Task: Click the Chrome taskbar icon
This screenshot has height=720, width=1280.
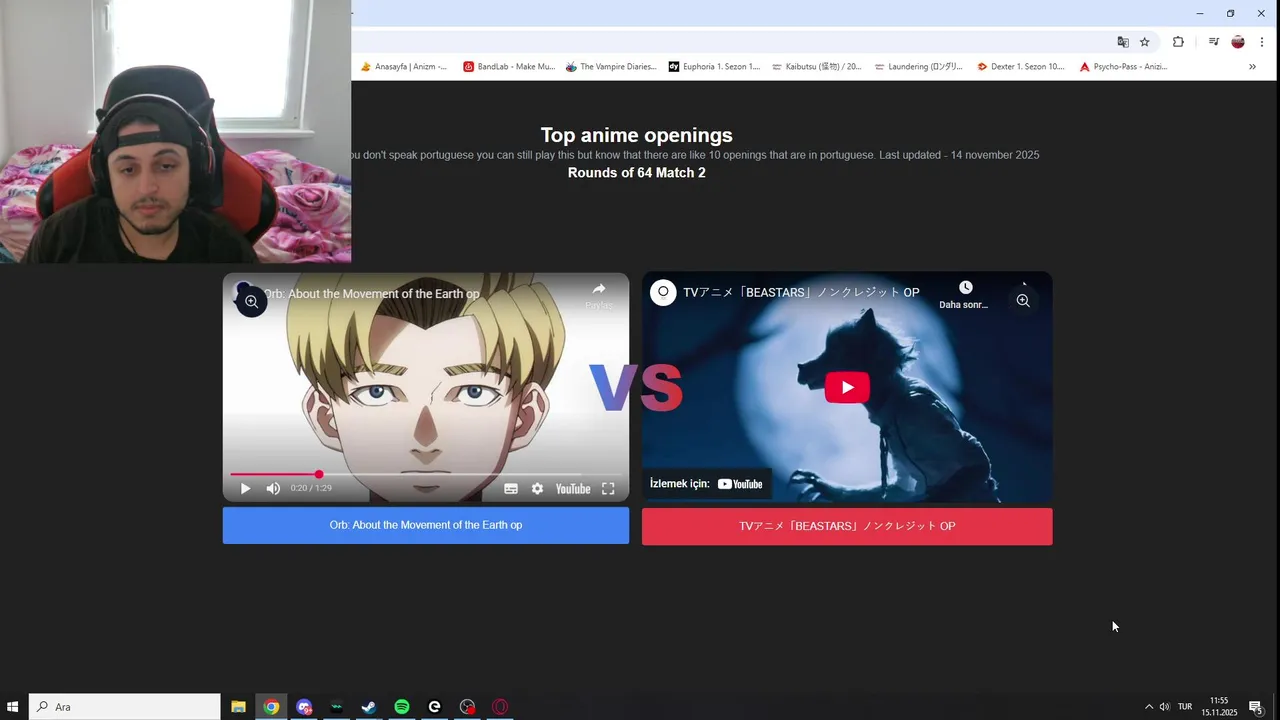Action: pos(271,707)
